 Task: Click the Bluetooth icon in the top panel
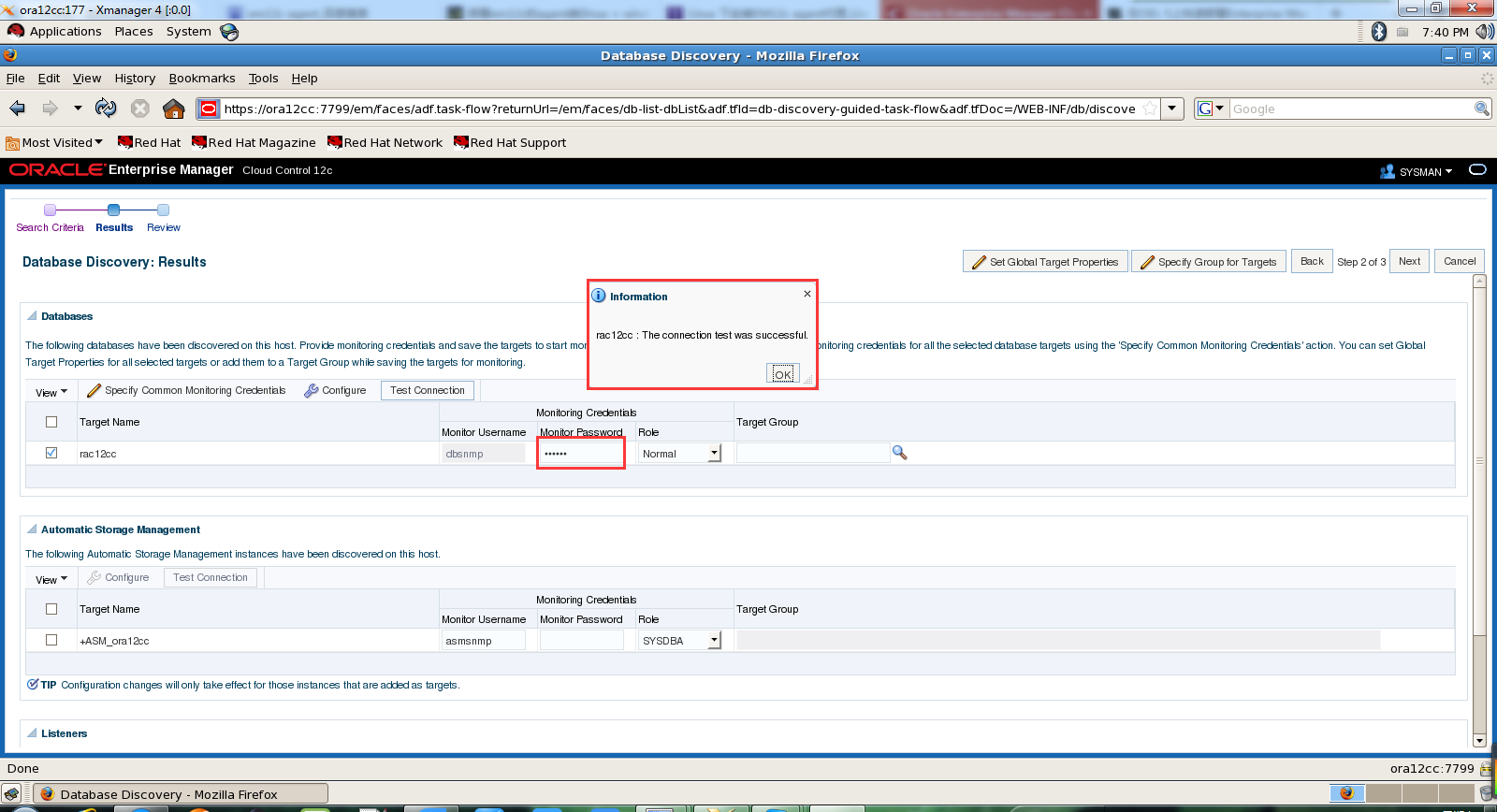pos(1379,32)
